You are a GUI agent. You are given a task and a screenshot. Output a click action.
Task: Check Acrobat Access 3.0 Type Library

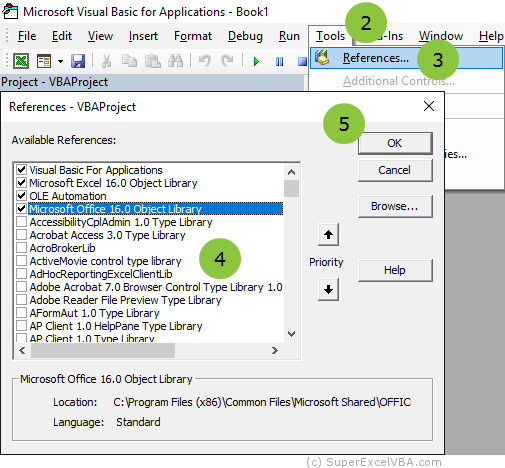coord(21,235)
